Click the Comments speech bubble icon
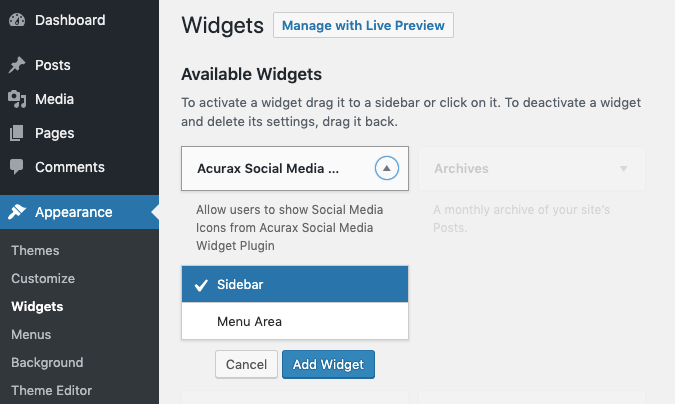This screenshot has width=675, height=404. pyautogui.click(x=17, y=167)
